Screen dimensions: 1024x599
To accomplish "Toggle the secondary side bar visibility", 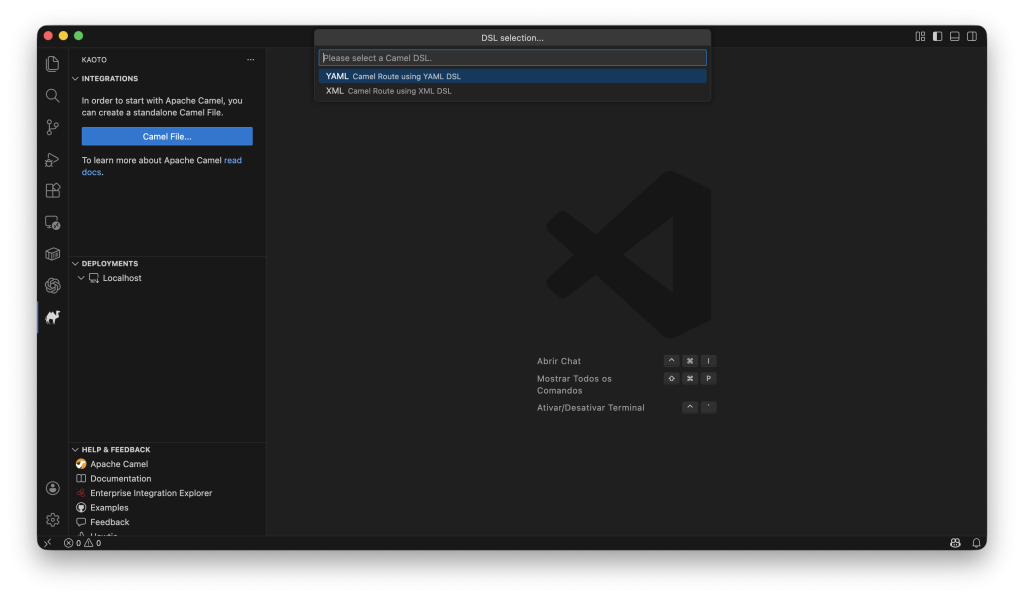I will 972,36.
